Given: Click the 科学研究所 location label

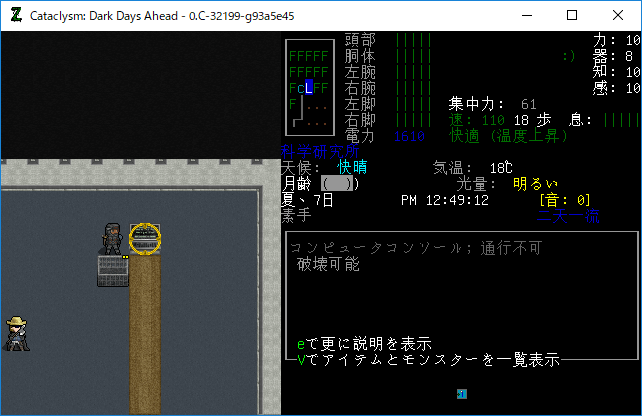Looking at the screenshot, I should pyautogui.click(x=320, y=152).
